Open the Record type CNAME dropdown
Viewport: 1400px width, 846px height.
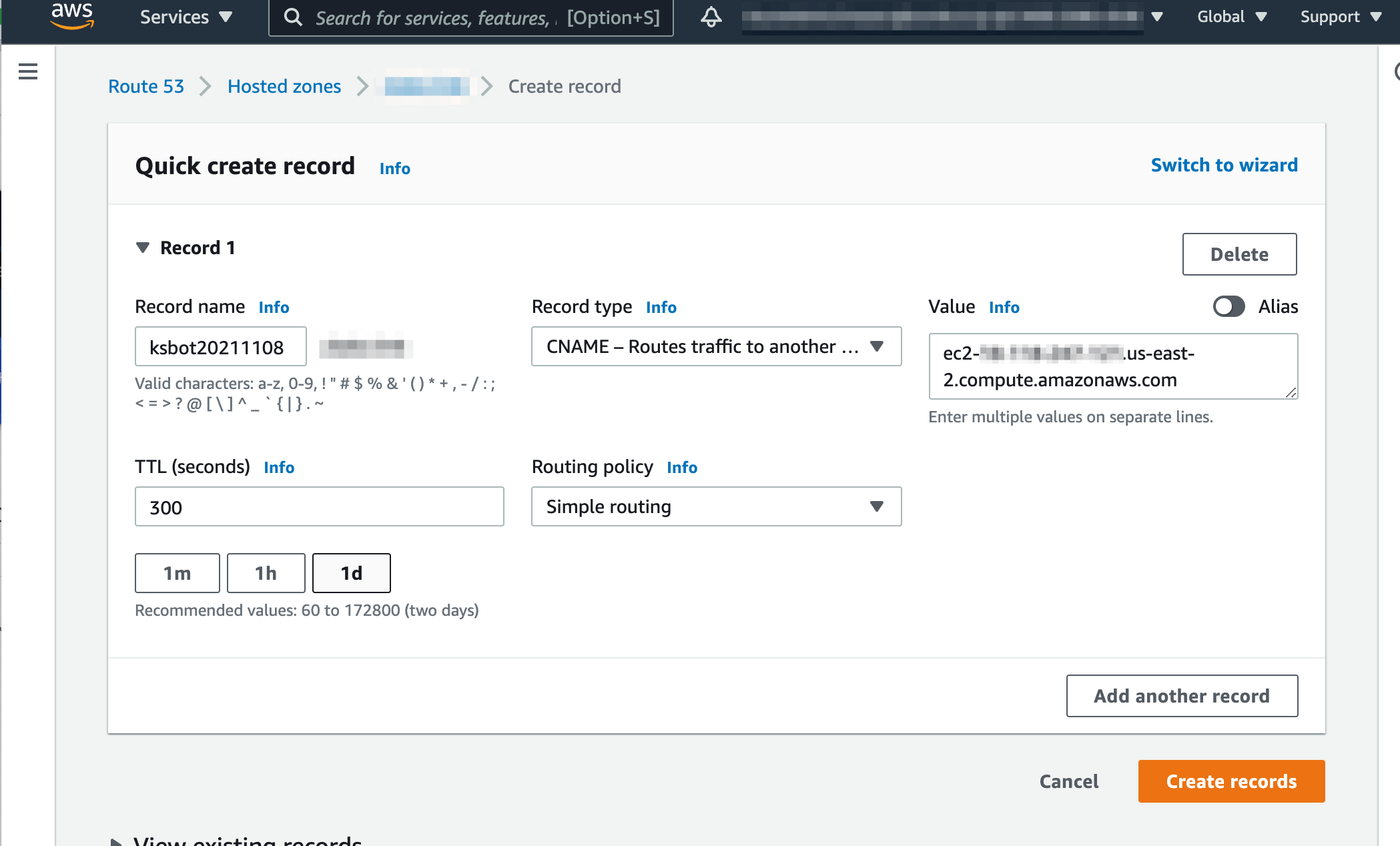pyautogui.click(x=717, y=346)
